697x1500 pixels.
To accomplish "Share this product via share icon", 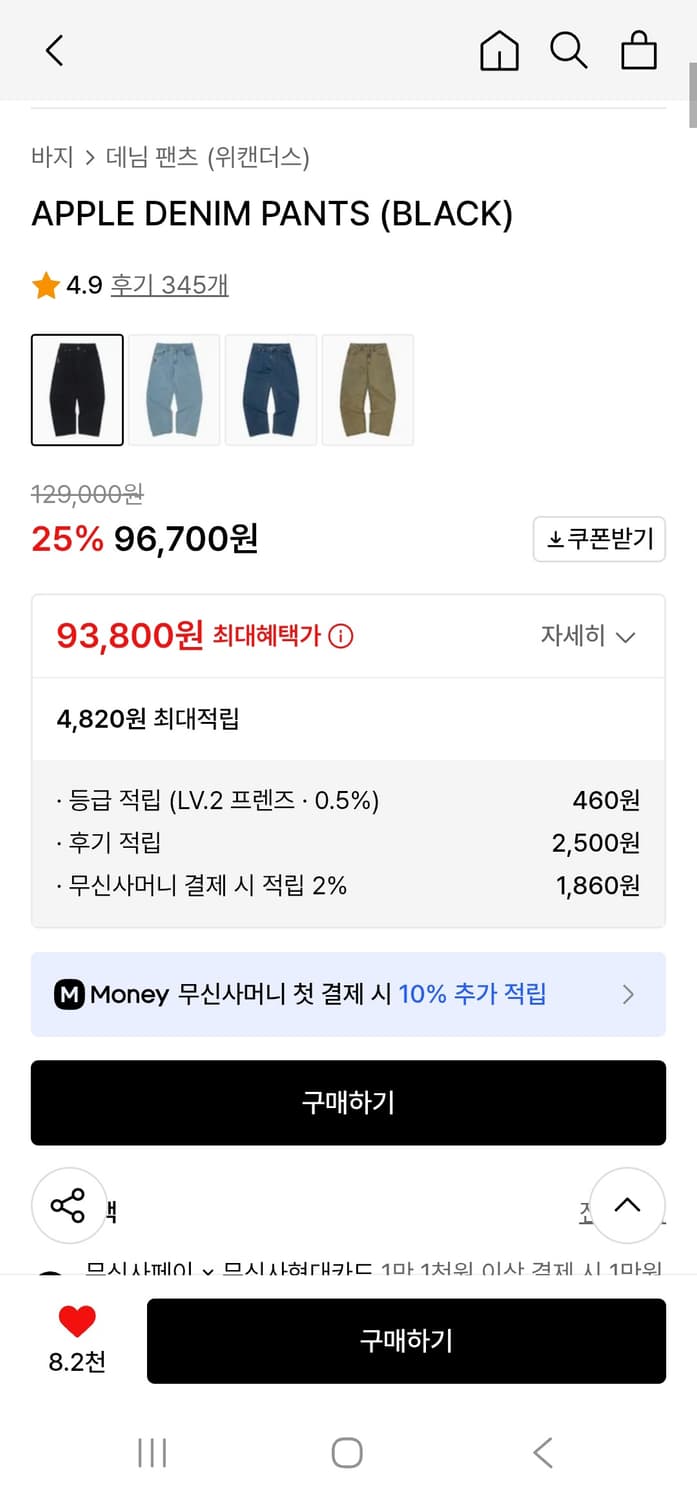I will click(69, 1205).
